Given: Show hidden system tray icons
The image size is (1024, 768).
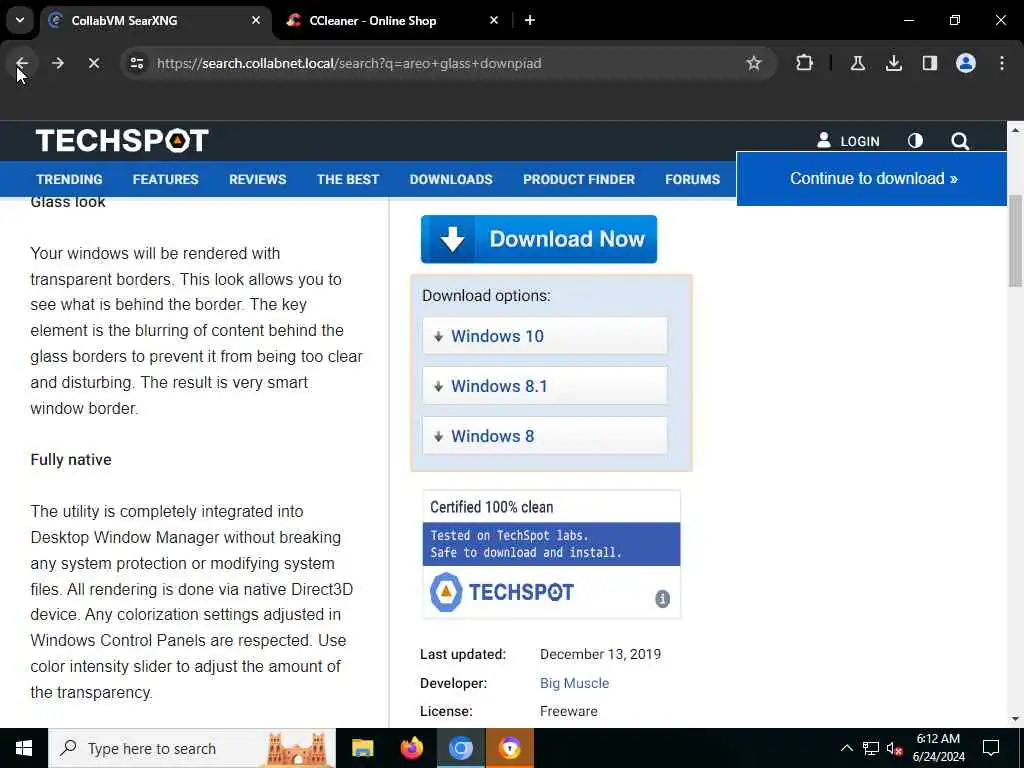Looking at the screenshot, I should tap(846, 748).
